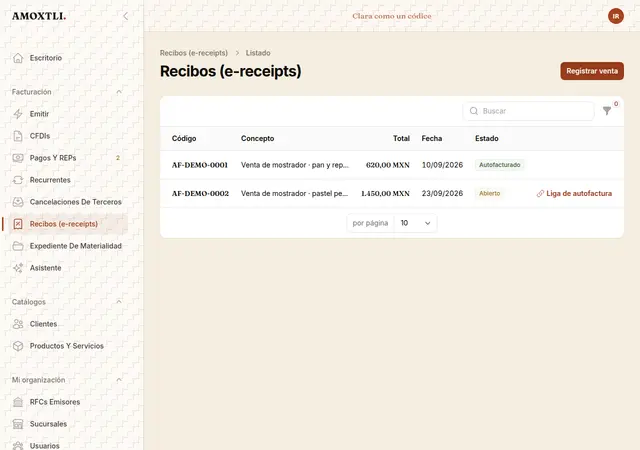Click concept 'Venta de mostrador - pastel pe...'
This screenshot has width=640, height=450.
tap(294, 194)
